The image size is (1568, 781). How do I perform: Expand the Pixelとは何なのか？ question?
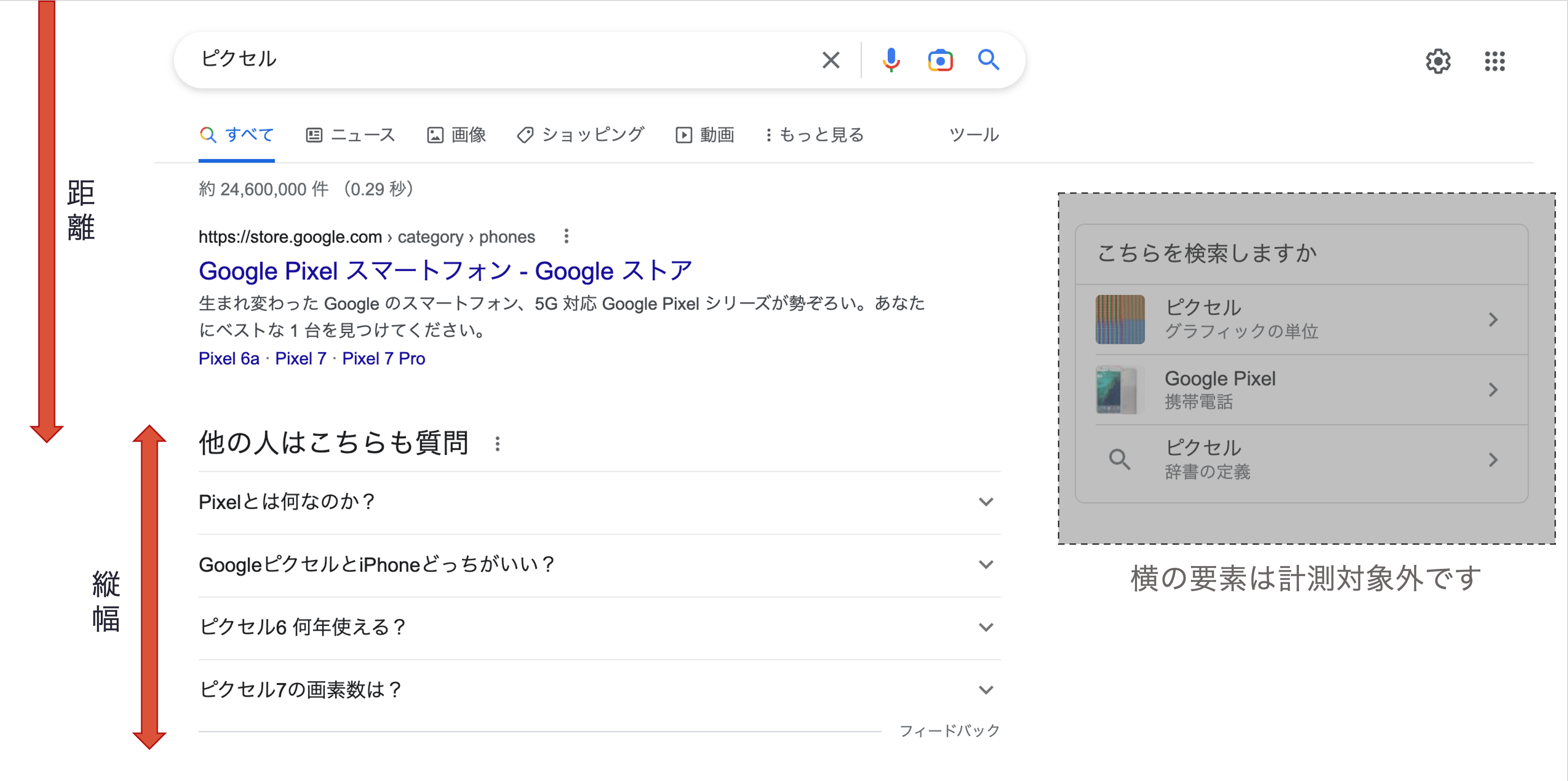(599, 502)
